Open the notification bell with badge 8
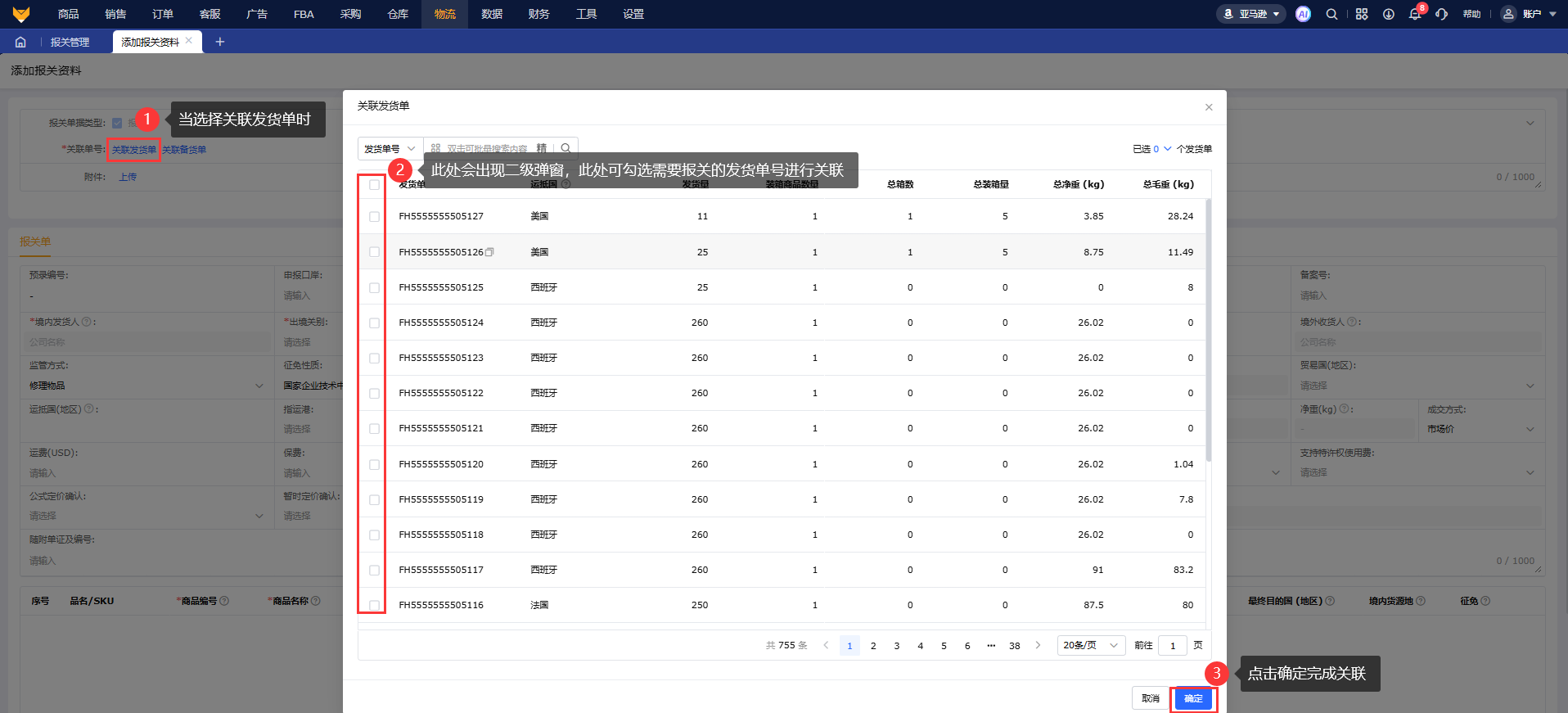This screenshot has height=713, width=1568. point(1415,14)
